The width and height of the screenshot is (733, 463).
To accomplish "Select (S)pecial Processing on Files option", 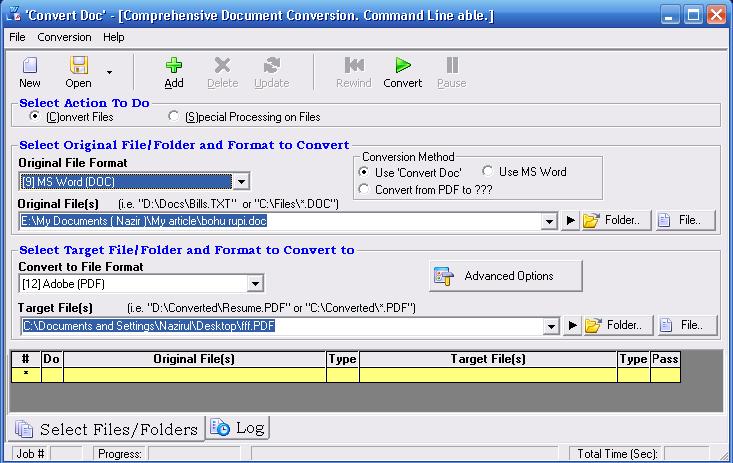I will point(173,116).
